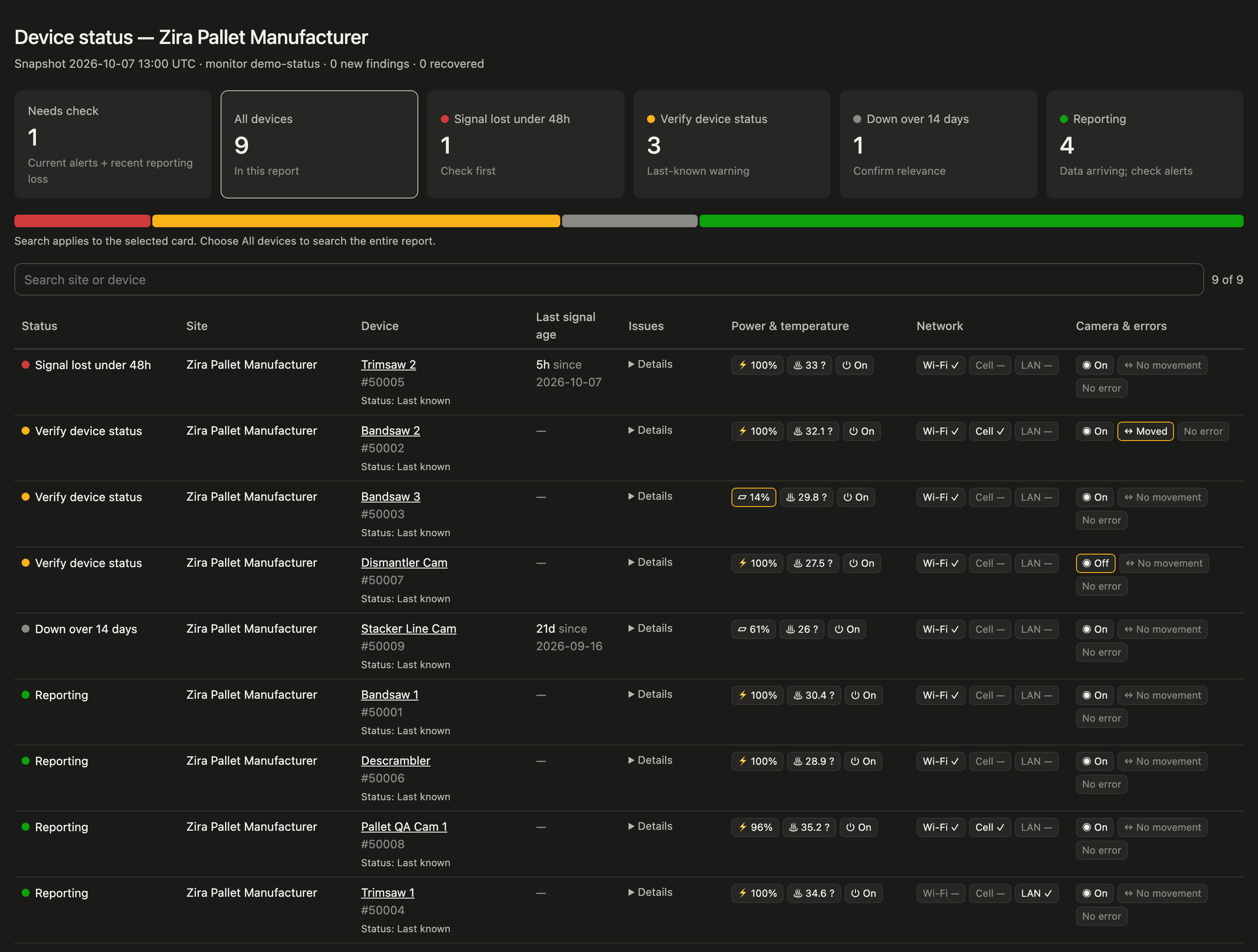
Task: Click the Wi-Fi dash chip for Trimsaw 1
Action: (940, 894)
